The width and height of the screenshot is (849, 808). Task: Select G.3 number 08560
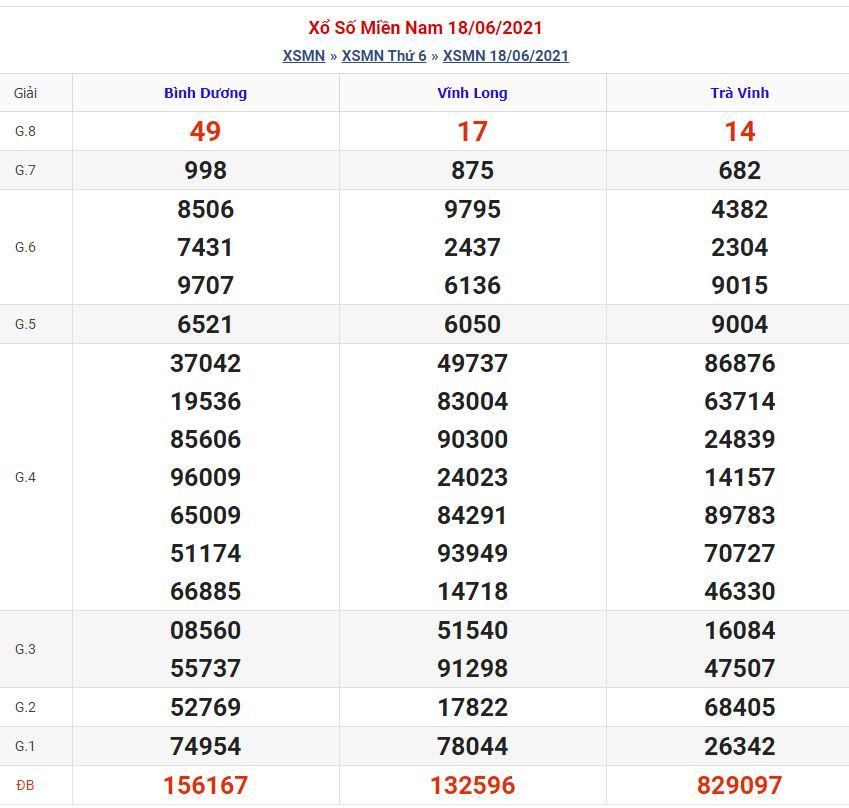click(205, 630)
